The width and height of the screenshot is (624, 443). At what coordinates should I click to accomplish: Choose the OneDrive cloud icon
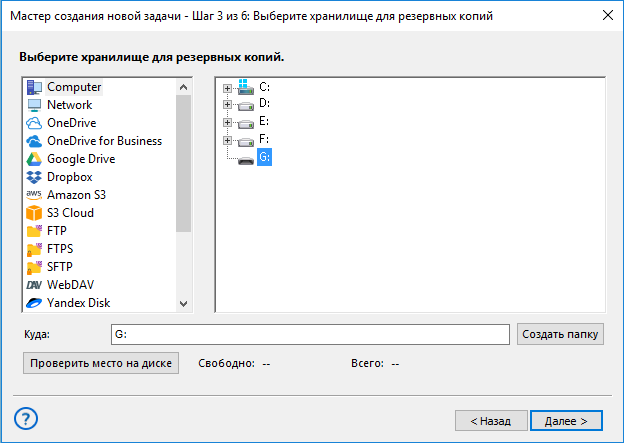[35, 123]
